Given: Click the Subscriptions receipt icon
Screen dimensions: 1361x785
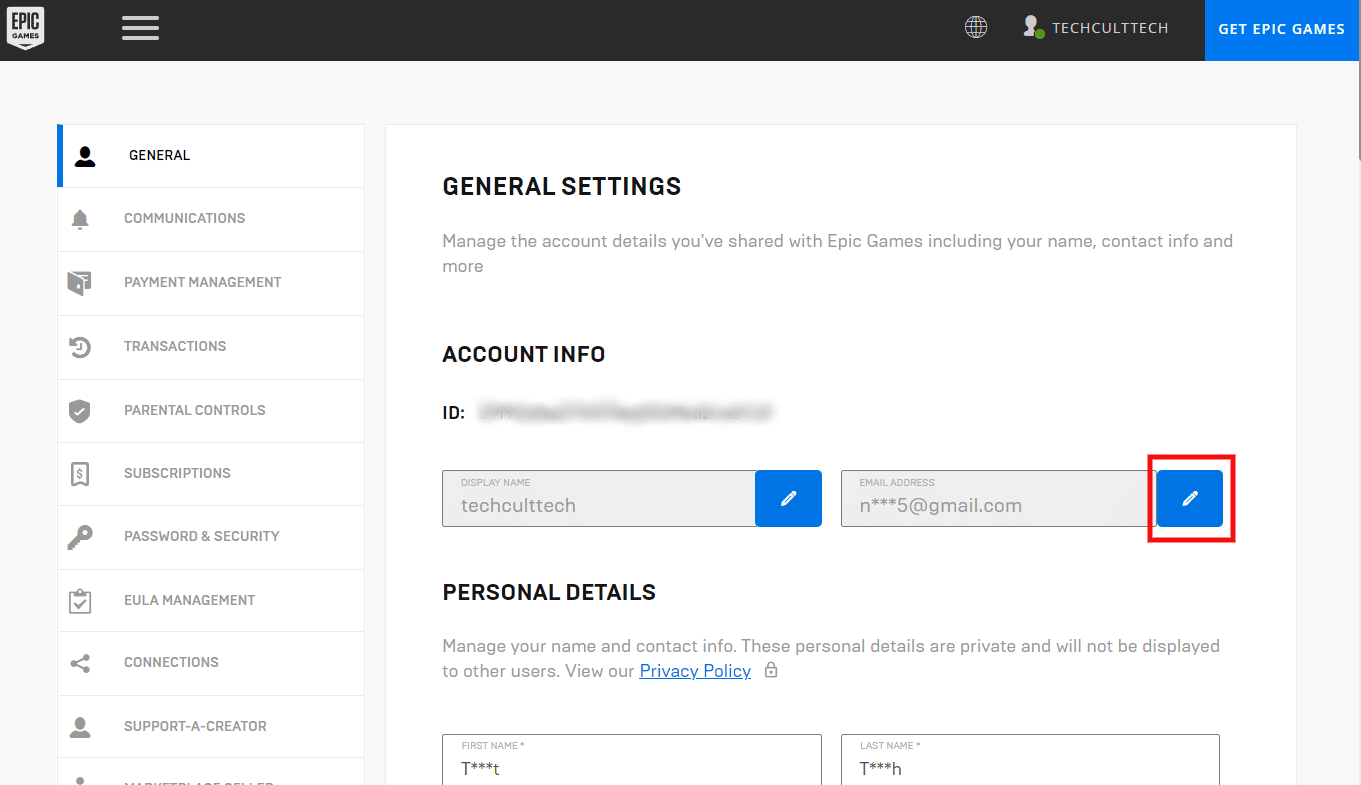Looking at the screenshot, I should tap(80, 474).
